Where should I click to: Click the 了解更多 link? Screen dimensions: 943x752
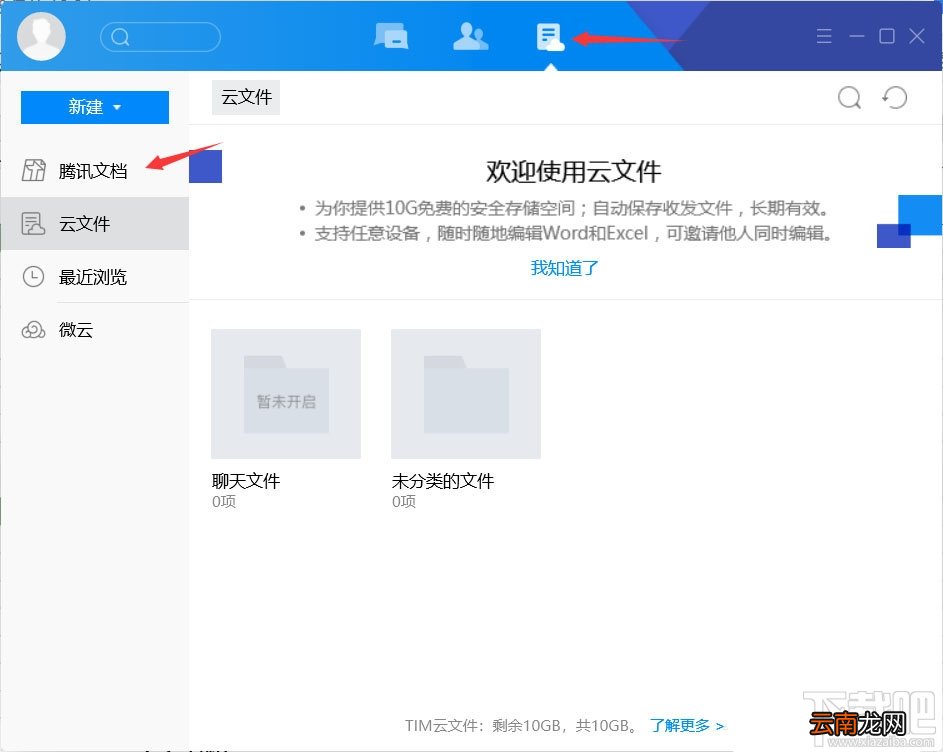point(687,726)
